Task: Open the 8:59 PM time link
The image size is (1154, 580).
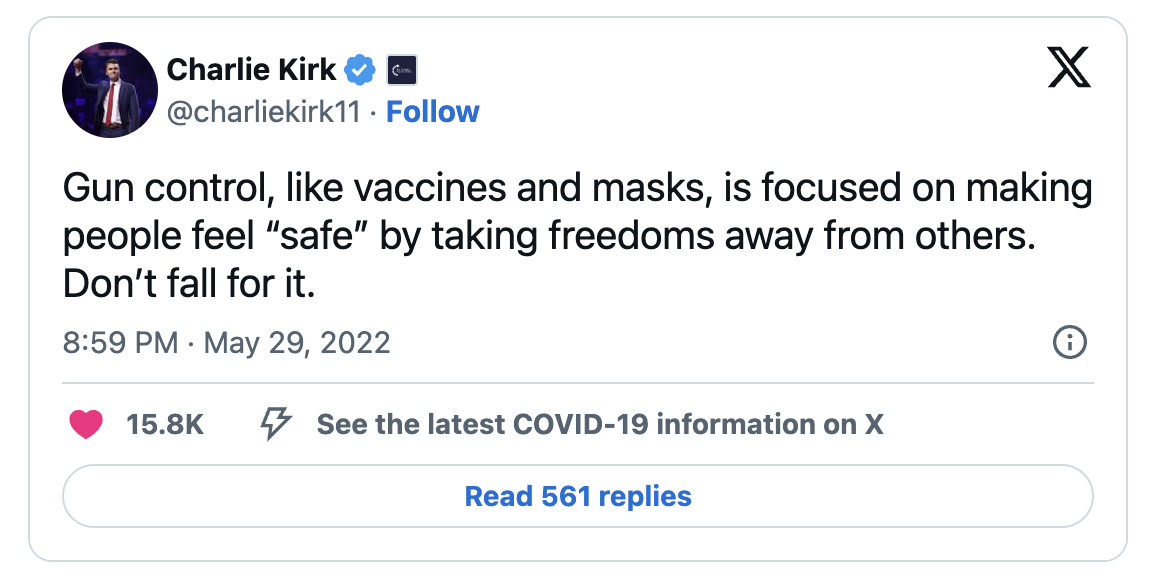Action: click(121, 343)
